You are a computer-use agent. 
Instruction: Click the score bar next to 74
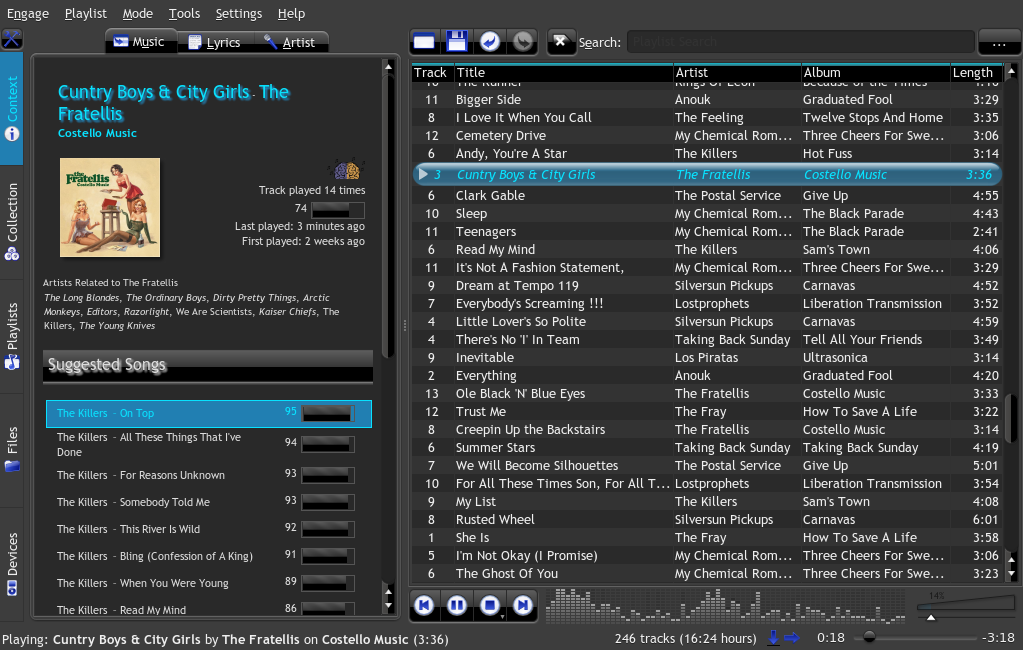[x=337, y=210]
